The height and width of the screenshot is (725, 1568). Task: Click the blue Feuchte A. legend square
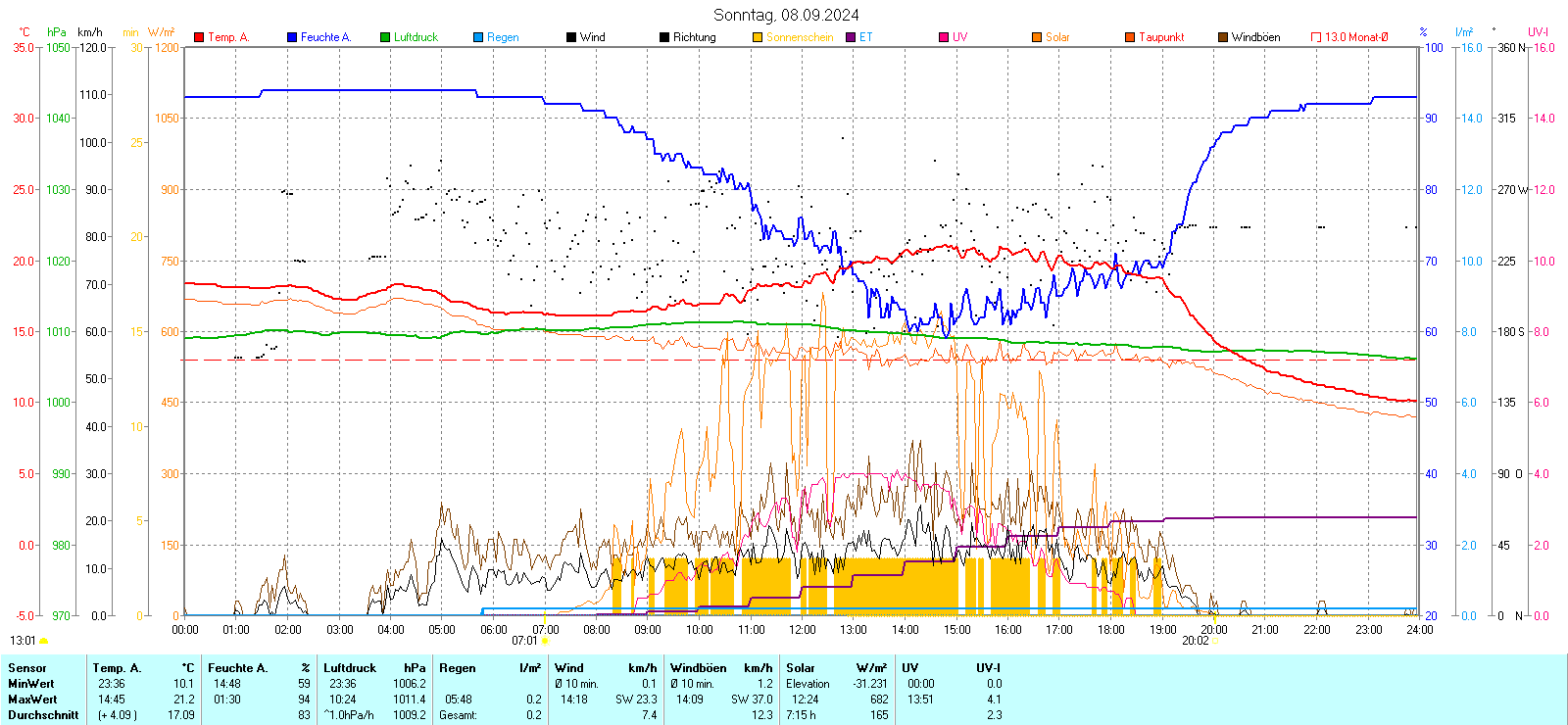point(292,37)
